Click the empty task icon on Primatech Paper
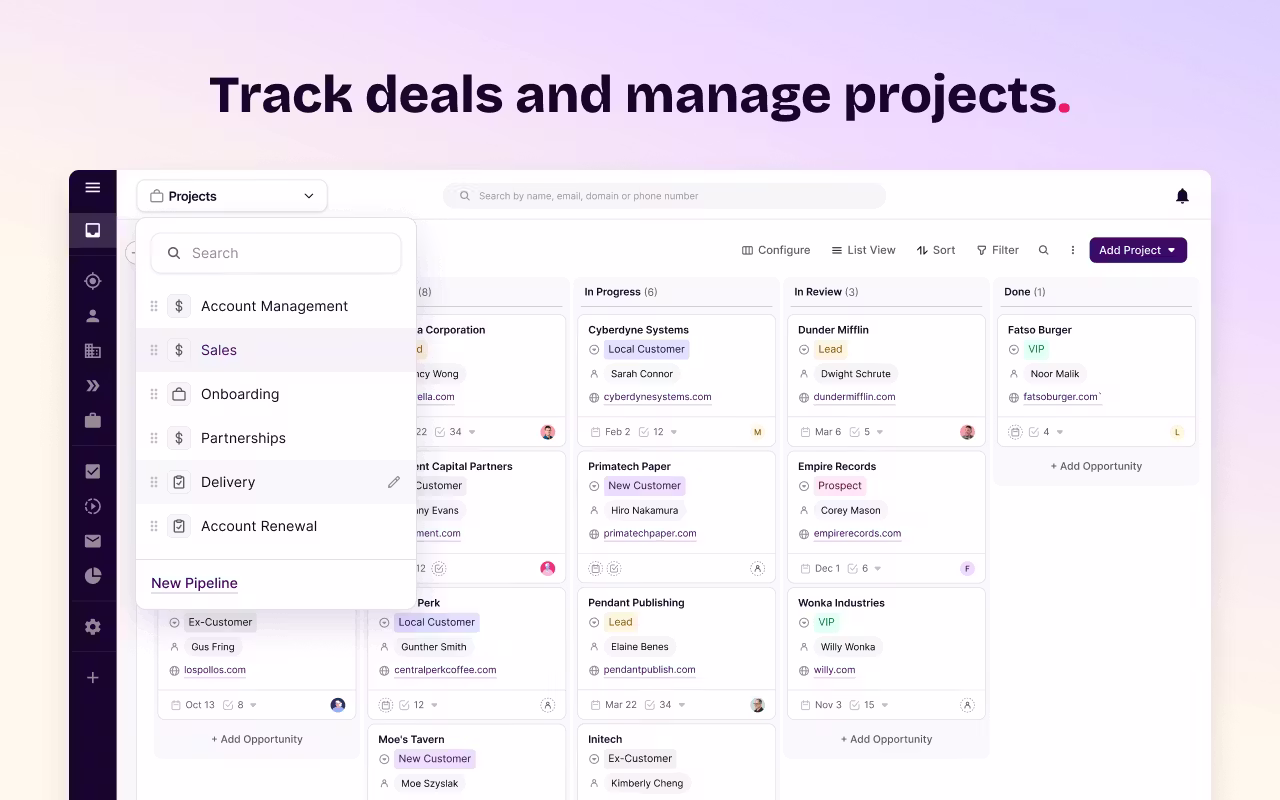The image size is (1280, 800). [x=614, y=568]
